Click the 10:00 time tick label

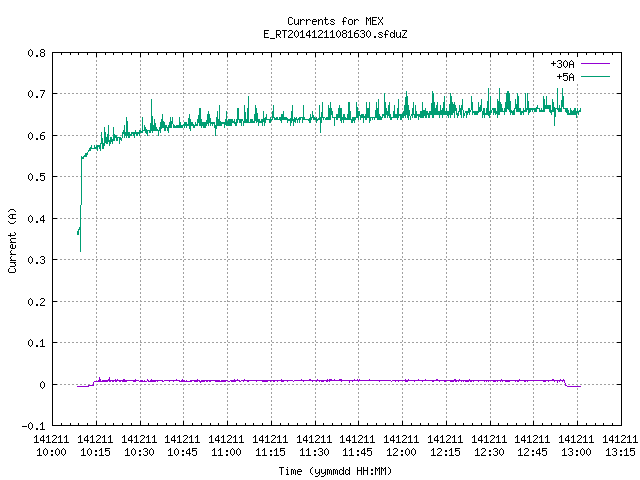pos(51,452)
